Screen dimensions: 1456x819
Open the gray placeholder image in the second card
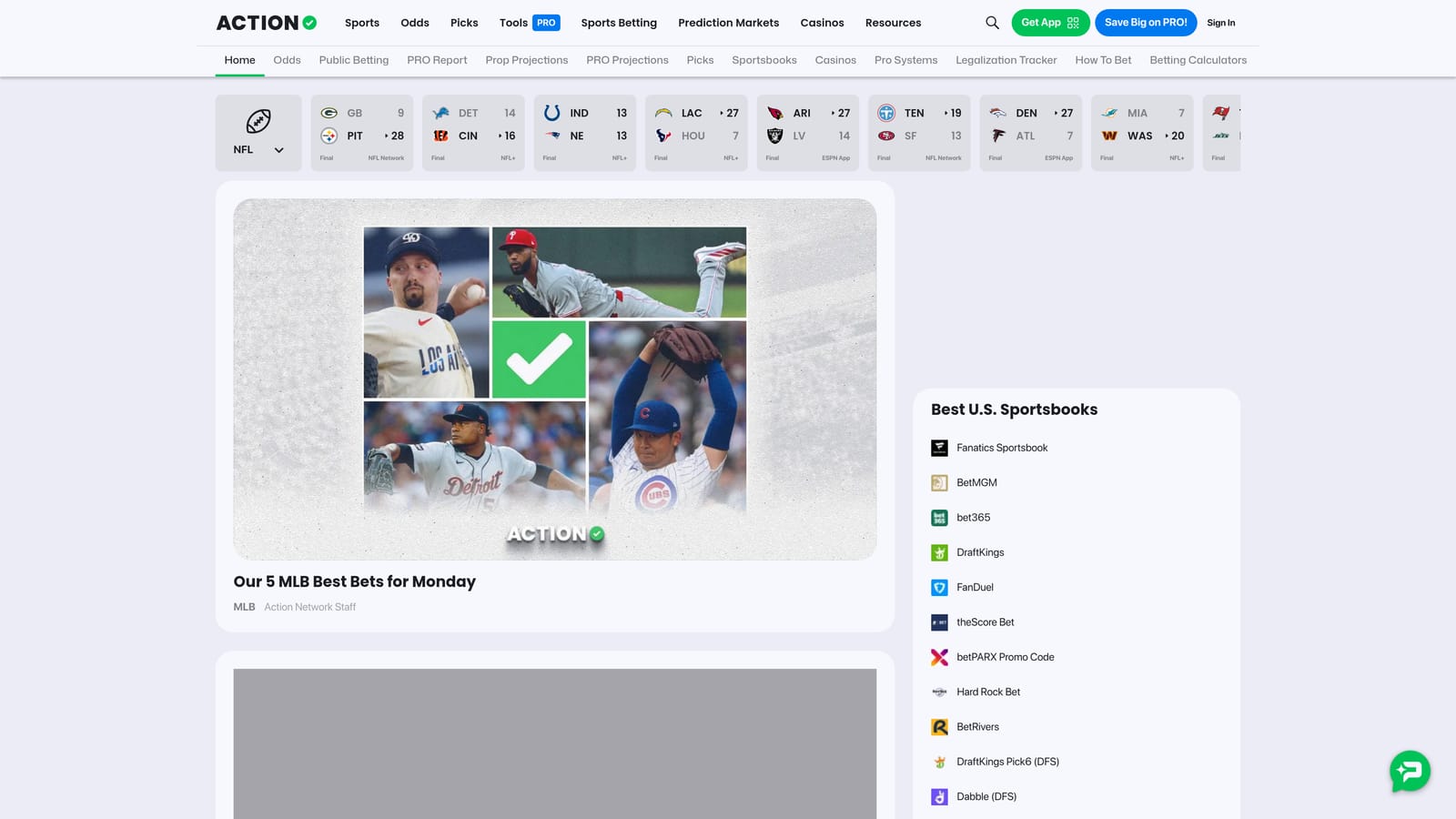click(x=555, y=744)
